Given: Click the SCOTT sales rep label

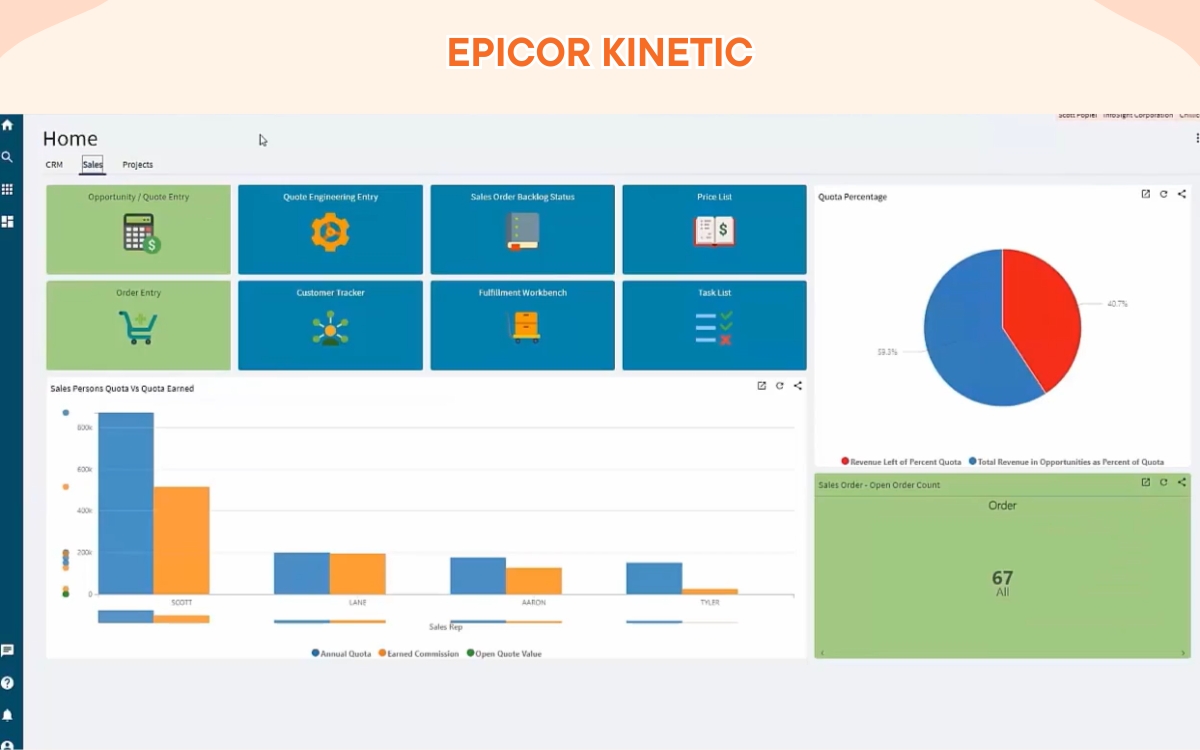Looking at the screenshot, I should coord(182,603).
